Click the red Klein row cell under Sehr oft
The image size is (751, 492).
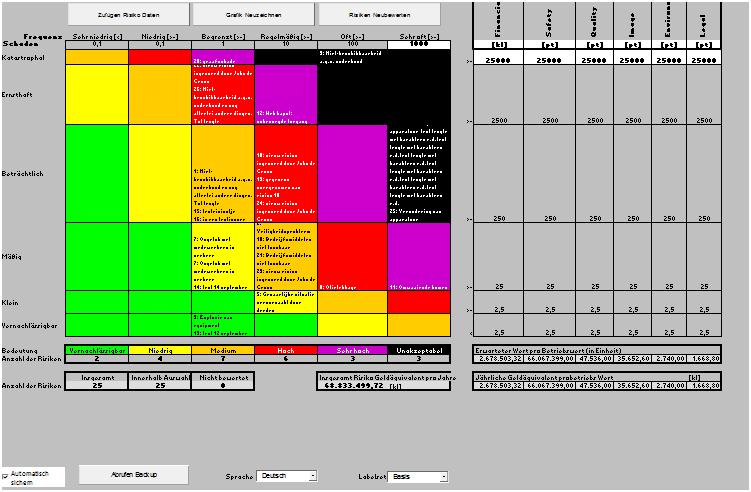(x=419, y=302)
